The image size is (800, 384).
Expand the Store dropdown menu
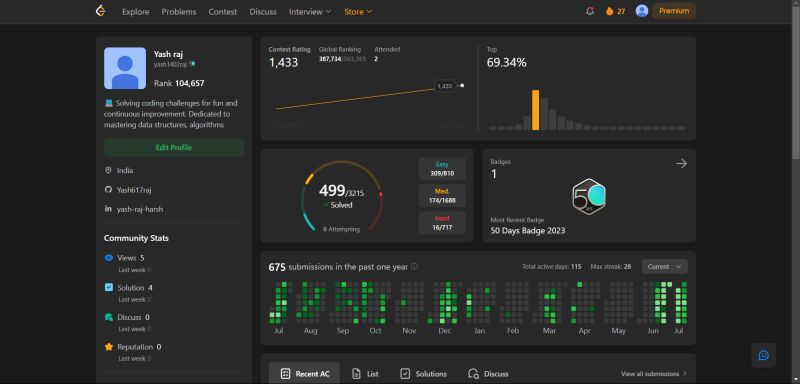tap(358, 11)
